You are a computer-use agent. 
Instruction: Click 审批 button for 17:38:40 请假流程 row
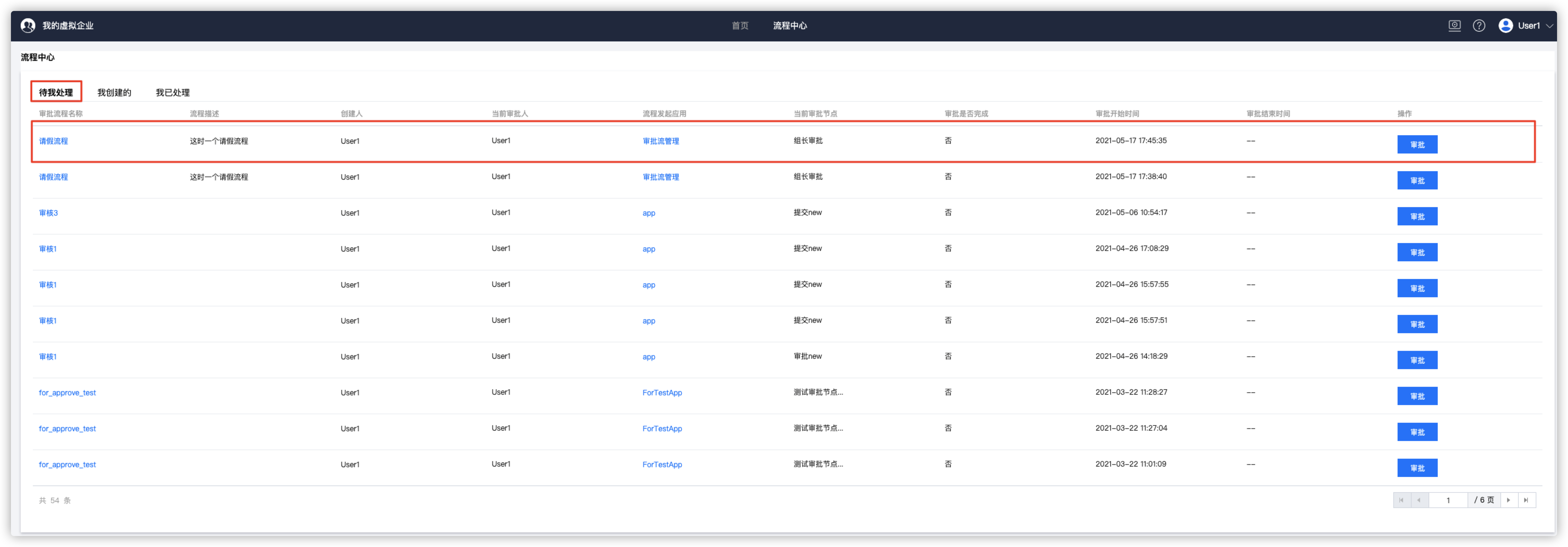[1417, 180]
